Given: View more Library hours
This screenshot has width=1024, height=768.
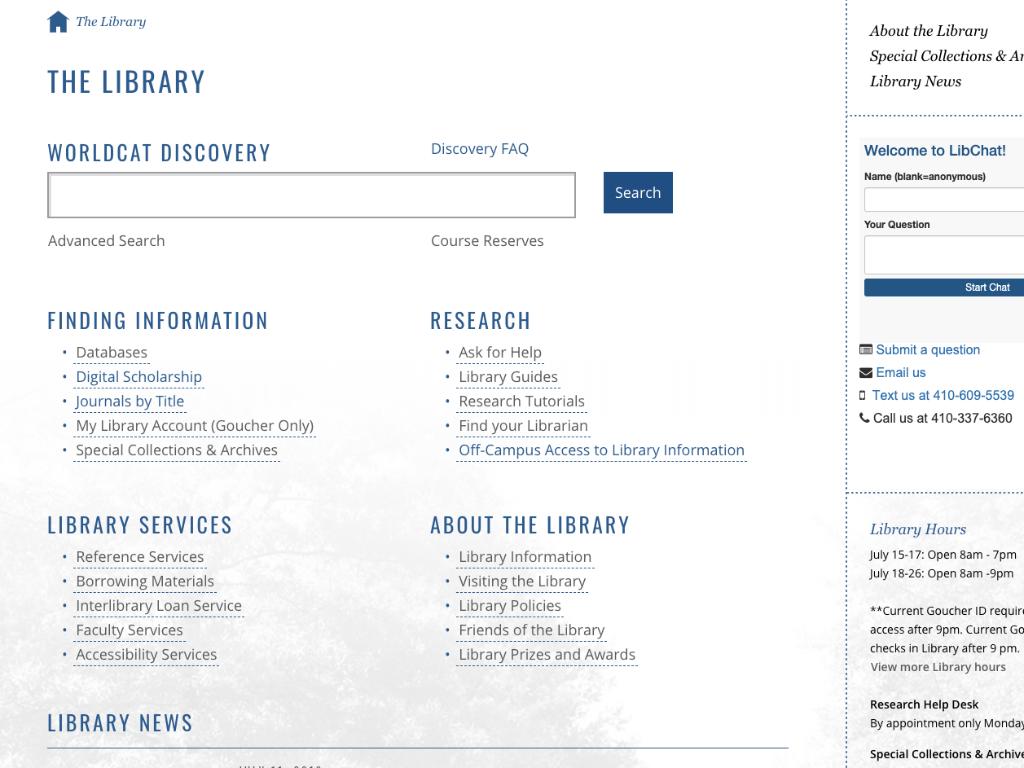Looking at the screenshot, I should pos(938,667).
